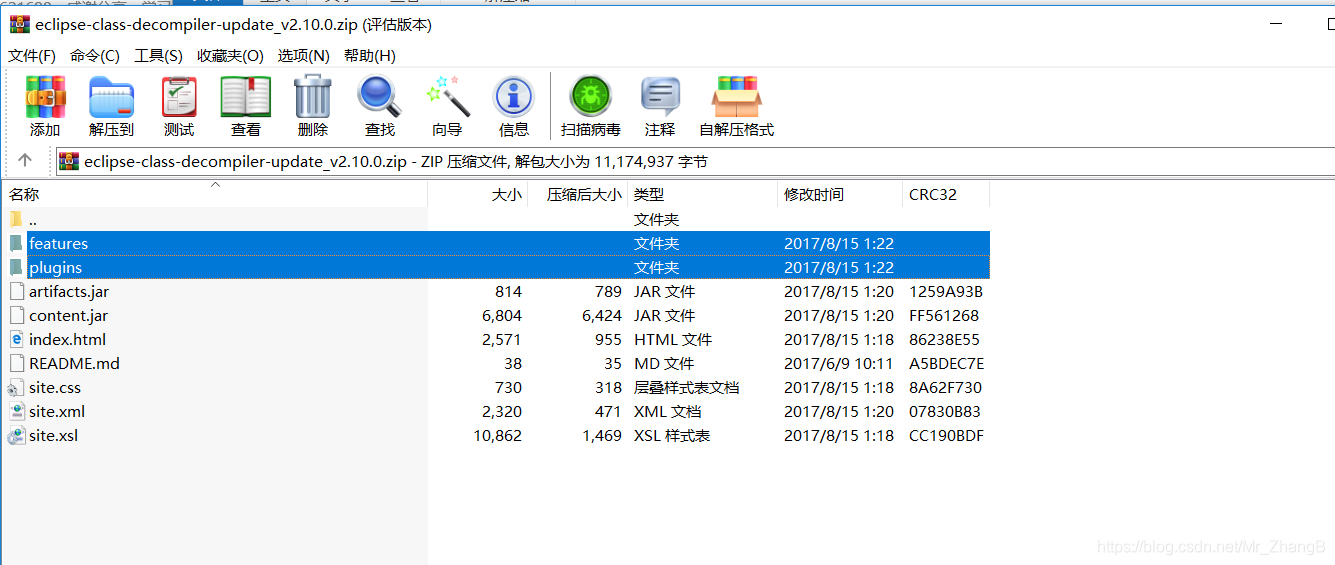Open the Comment (注释) icon

click(x=660, y=97)
